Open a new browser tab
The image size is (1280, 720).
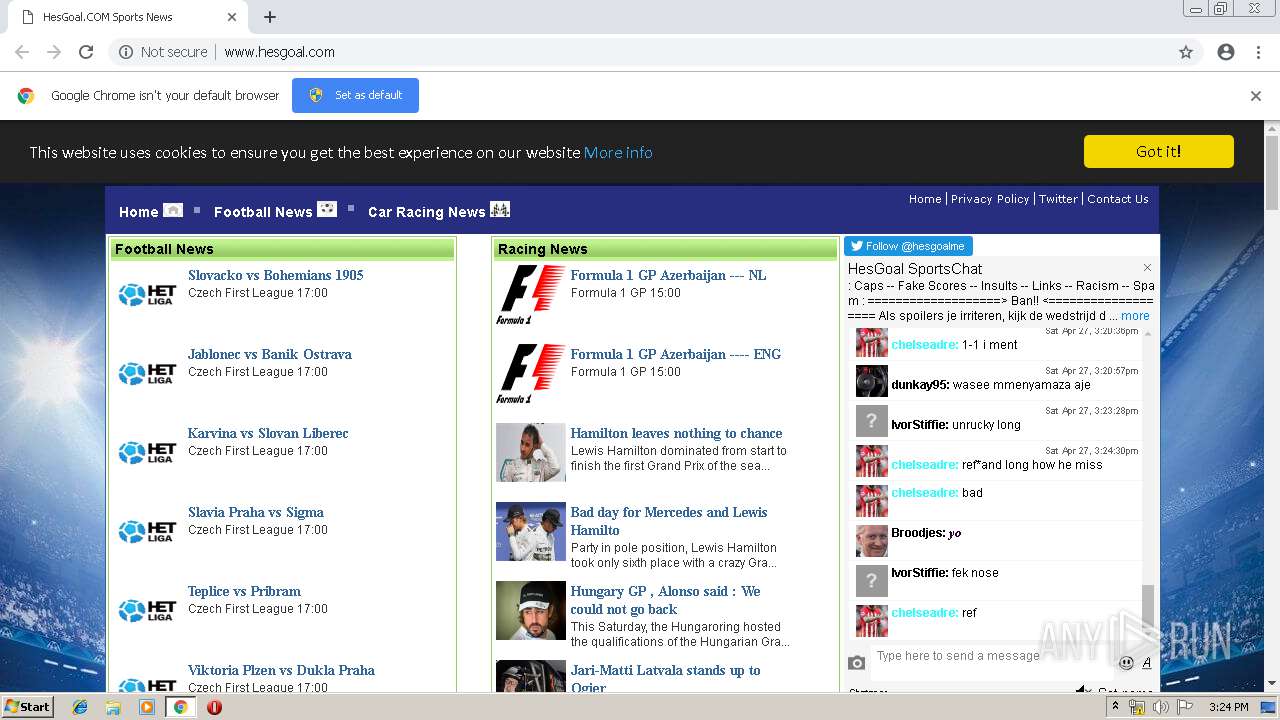pos(270,17)
